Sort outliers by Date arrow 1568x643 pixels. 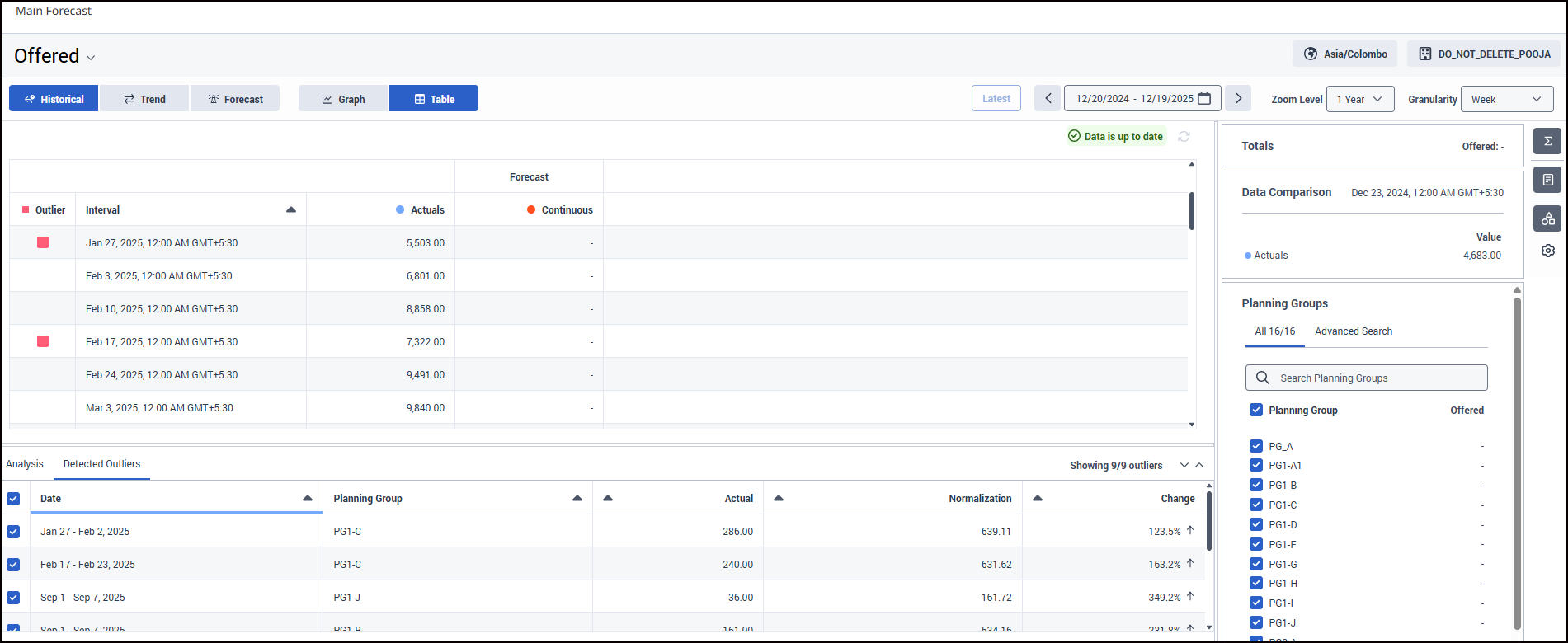click(x=308, y=499)
